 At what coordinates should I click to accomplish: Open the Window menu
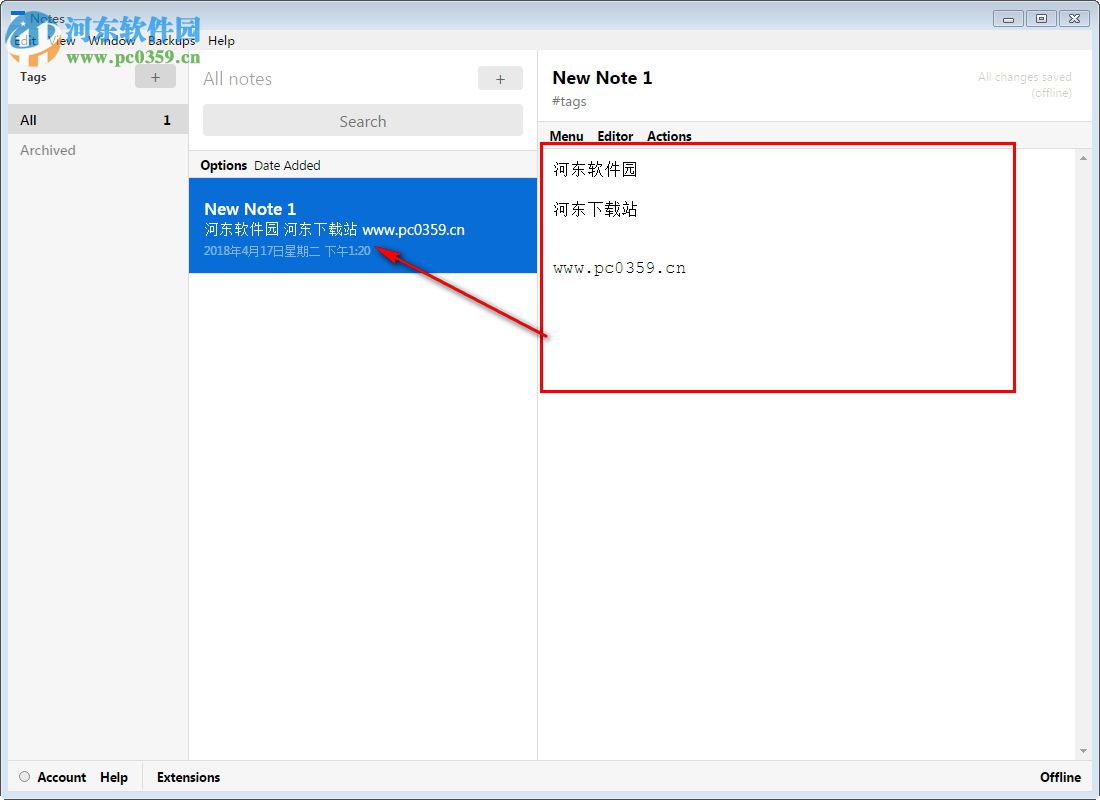(x=112, y=41)
